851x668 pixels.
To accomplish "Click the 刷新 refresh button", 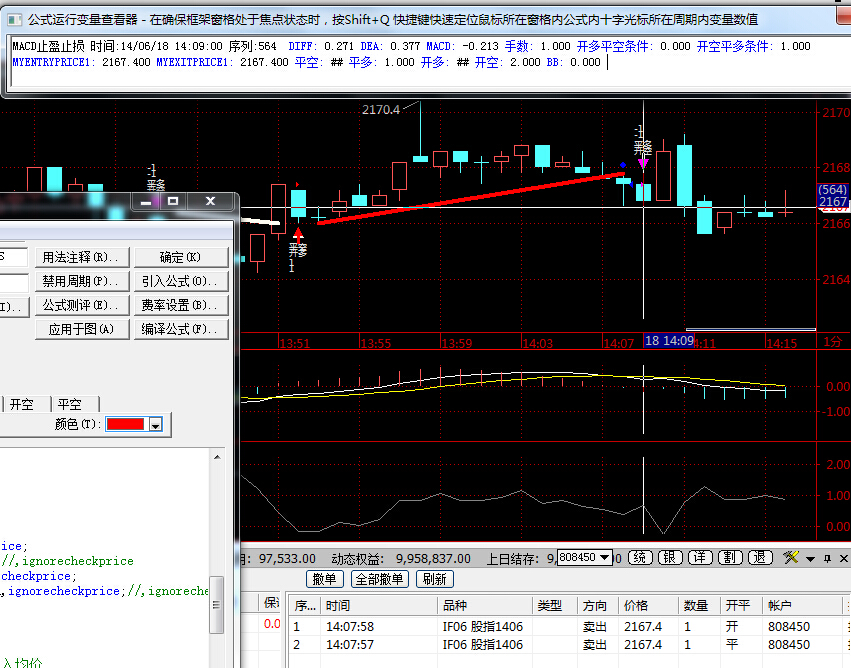I will tap(434, 579).
